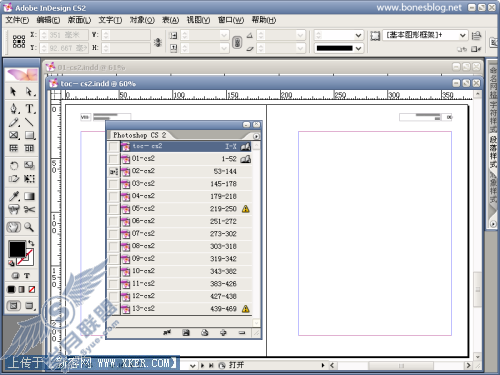Image resolution: width=500 pixels, height=375 pixels.
Task: Open the 窗口(W) menu
Action: [x=231, y=20]
